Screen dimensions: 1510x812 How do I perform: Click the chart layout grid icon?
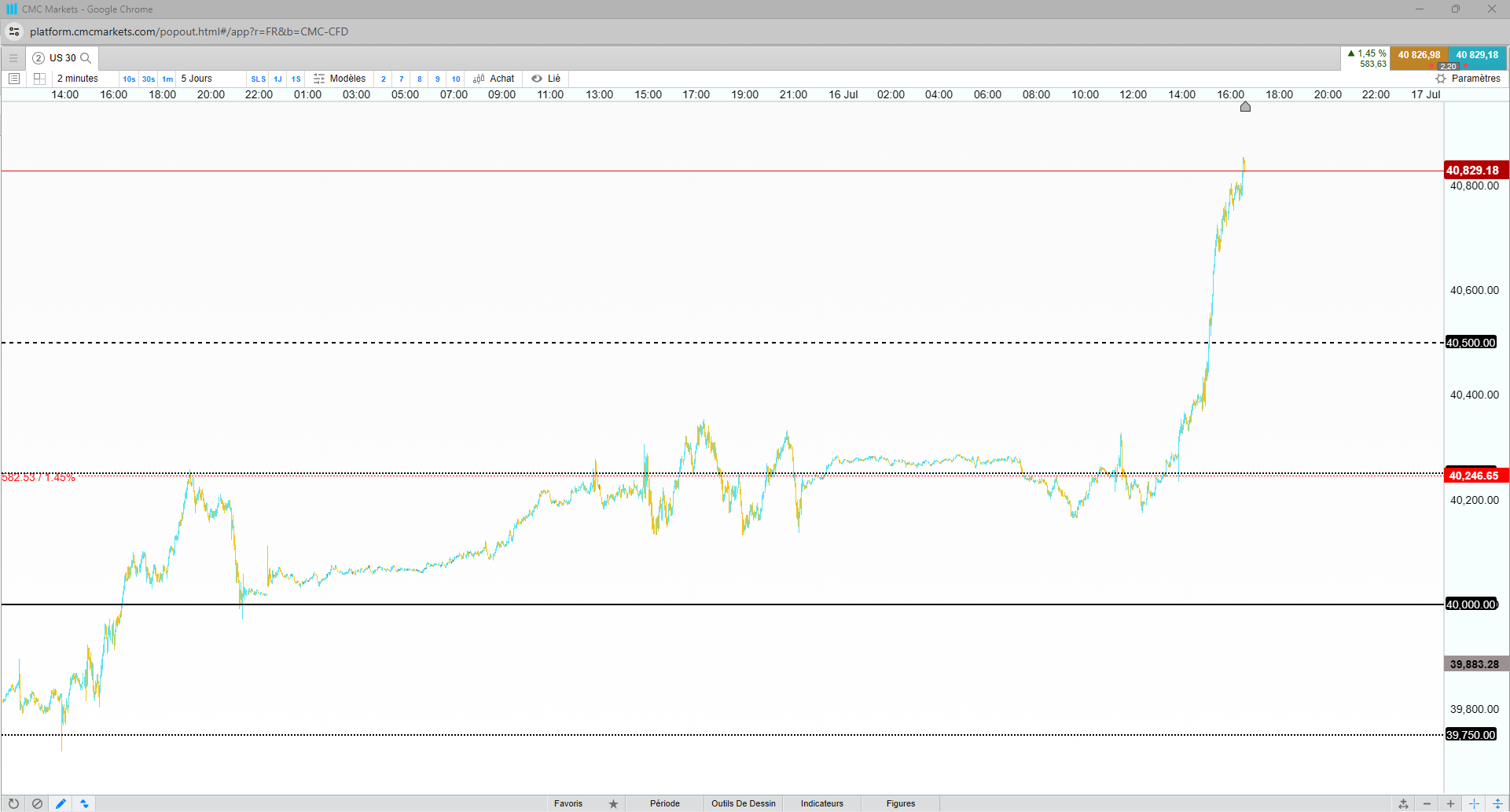(39, 79)
